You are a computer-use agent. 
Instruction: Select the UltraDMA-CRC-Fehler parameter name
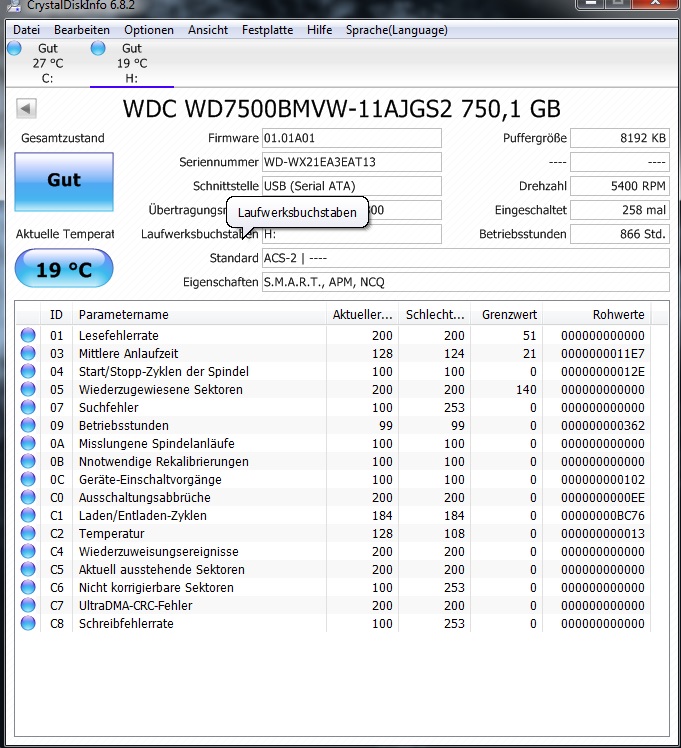(x=135, y=605)
